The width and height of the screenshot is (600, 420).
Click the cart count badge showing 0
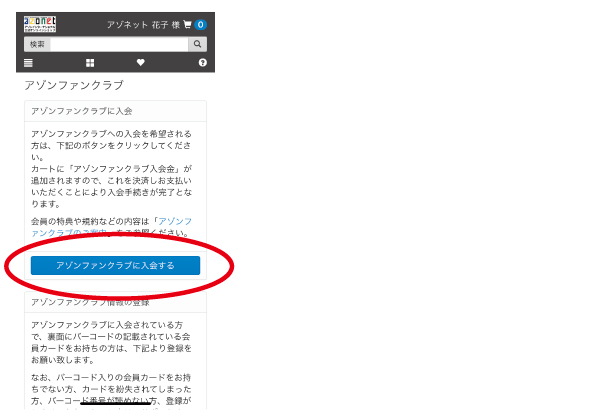(201, 24)
